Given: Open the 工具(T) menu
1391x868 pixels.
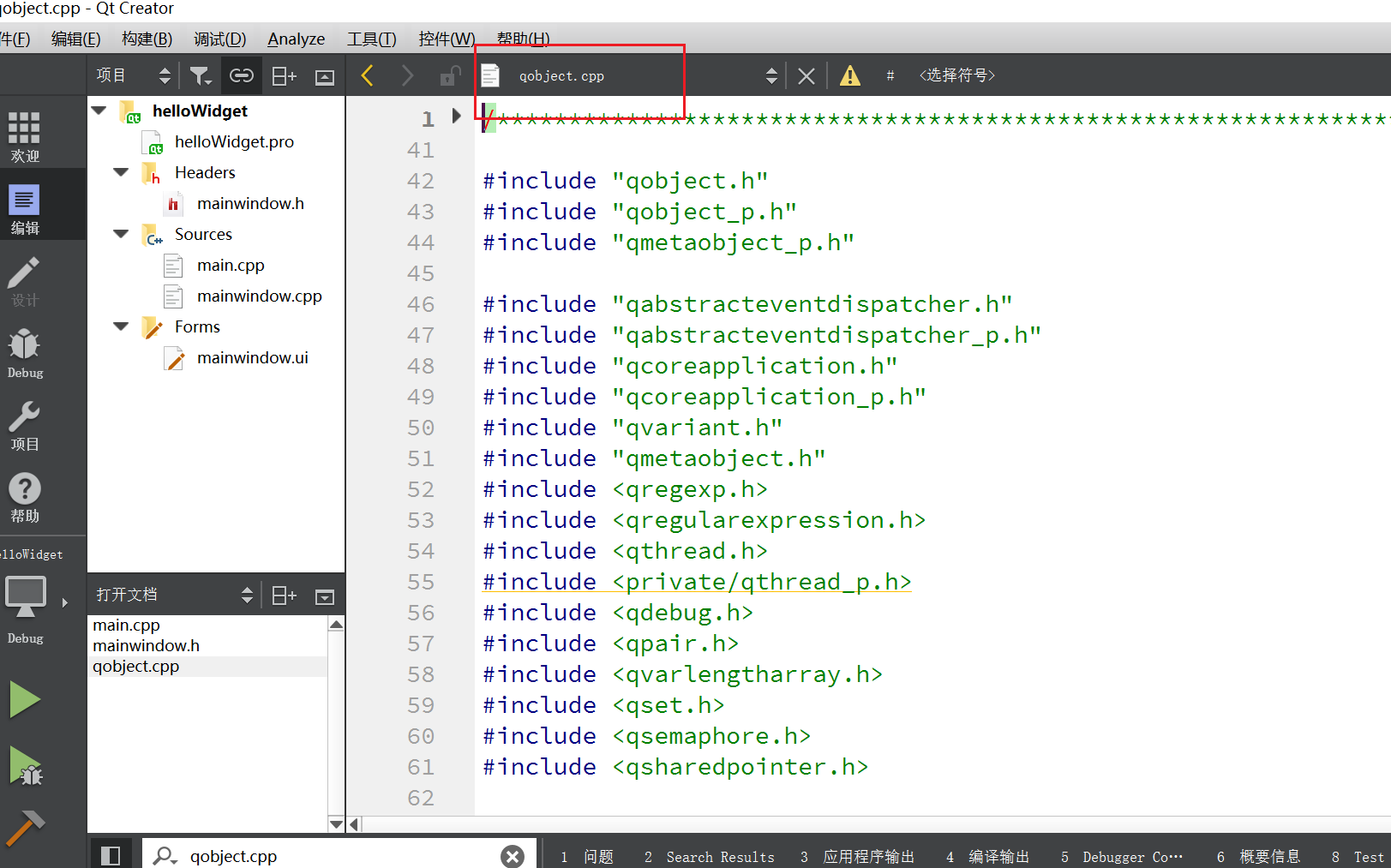Looking at the screenshot, I should click(x=371, y=39).
